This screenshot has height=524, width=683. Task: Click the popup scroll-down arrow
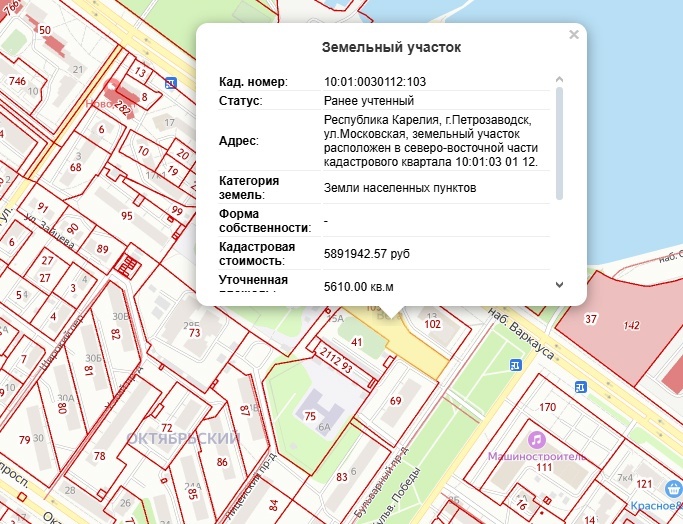[x=560, y=285]
